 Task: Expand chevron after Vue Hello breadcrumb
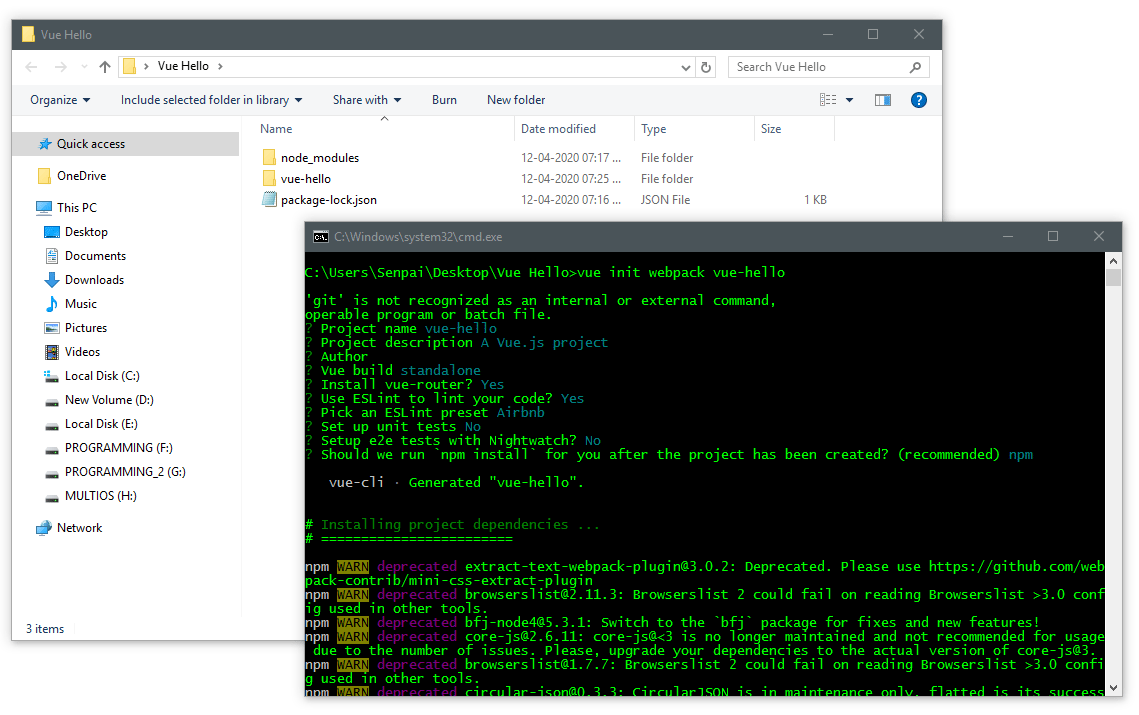click(x=220, y=67)
